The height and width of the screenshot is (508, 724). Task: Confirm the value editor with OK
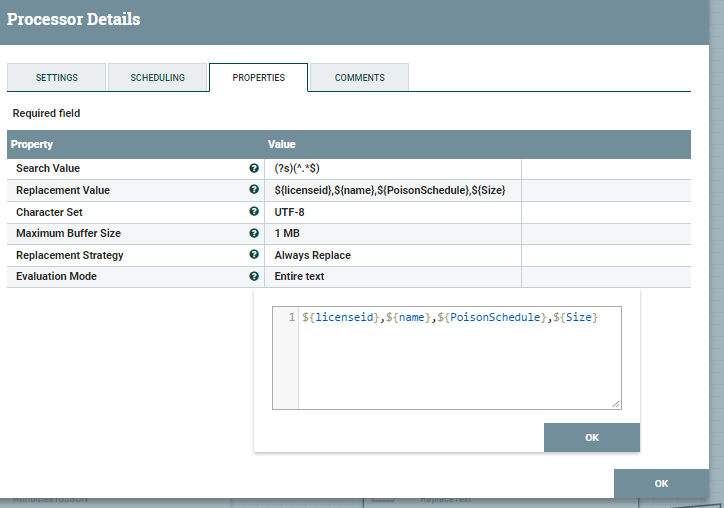click(591, 437)
